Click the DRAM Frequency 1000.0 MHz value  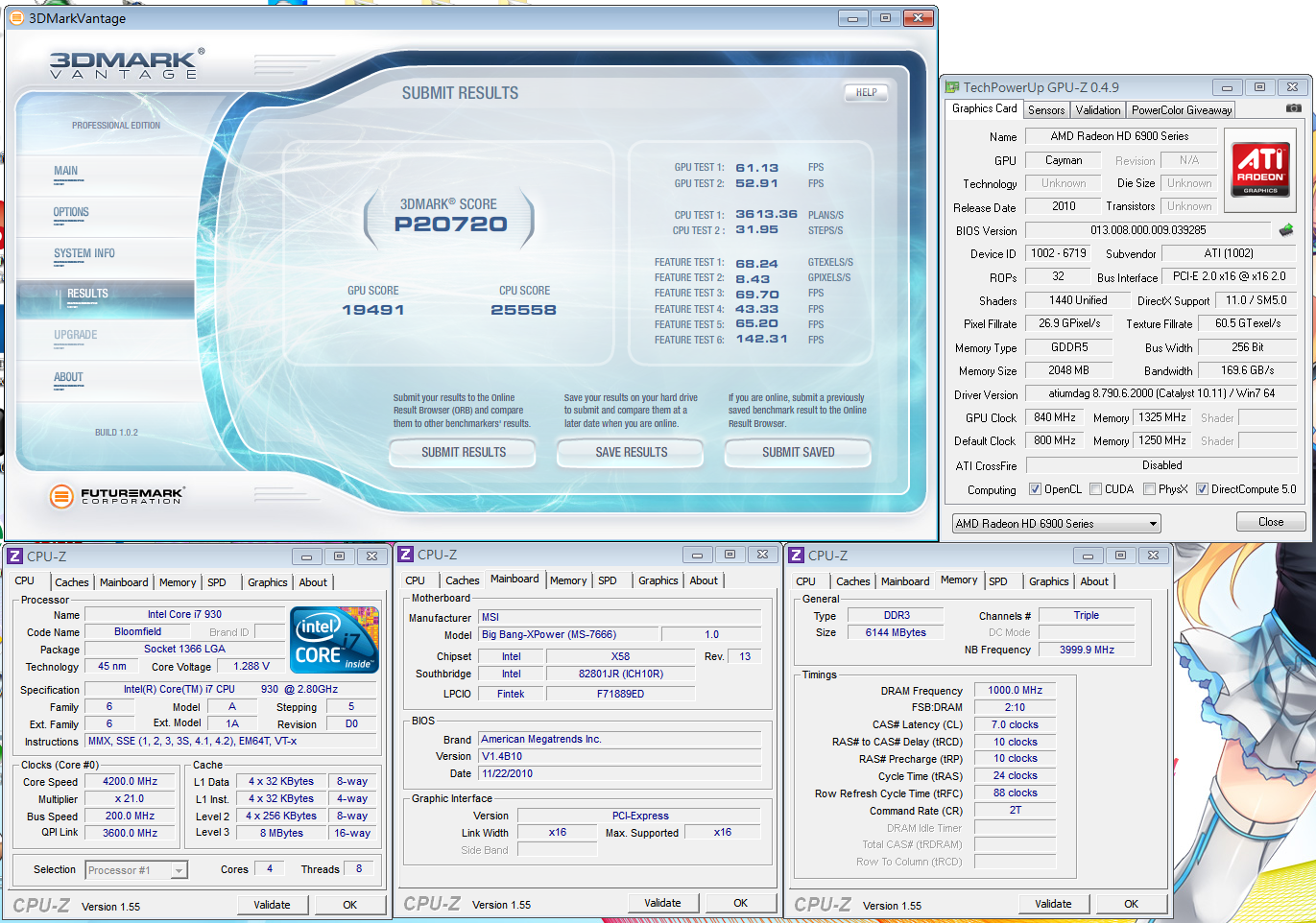[x=1016, y=690]
